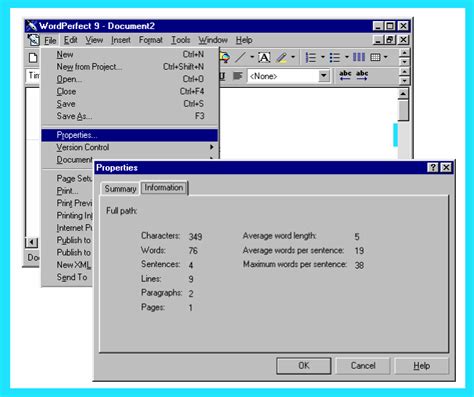This screenshot has height=397, width=474.
Task: Click the vertical scrollbar up arrow
Action: click(403, 94)
